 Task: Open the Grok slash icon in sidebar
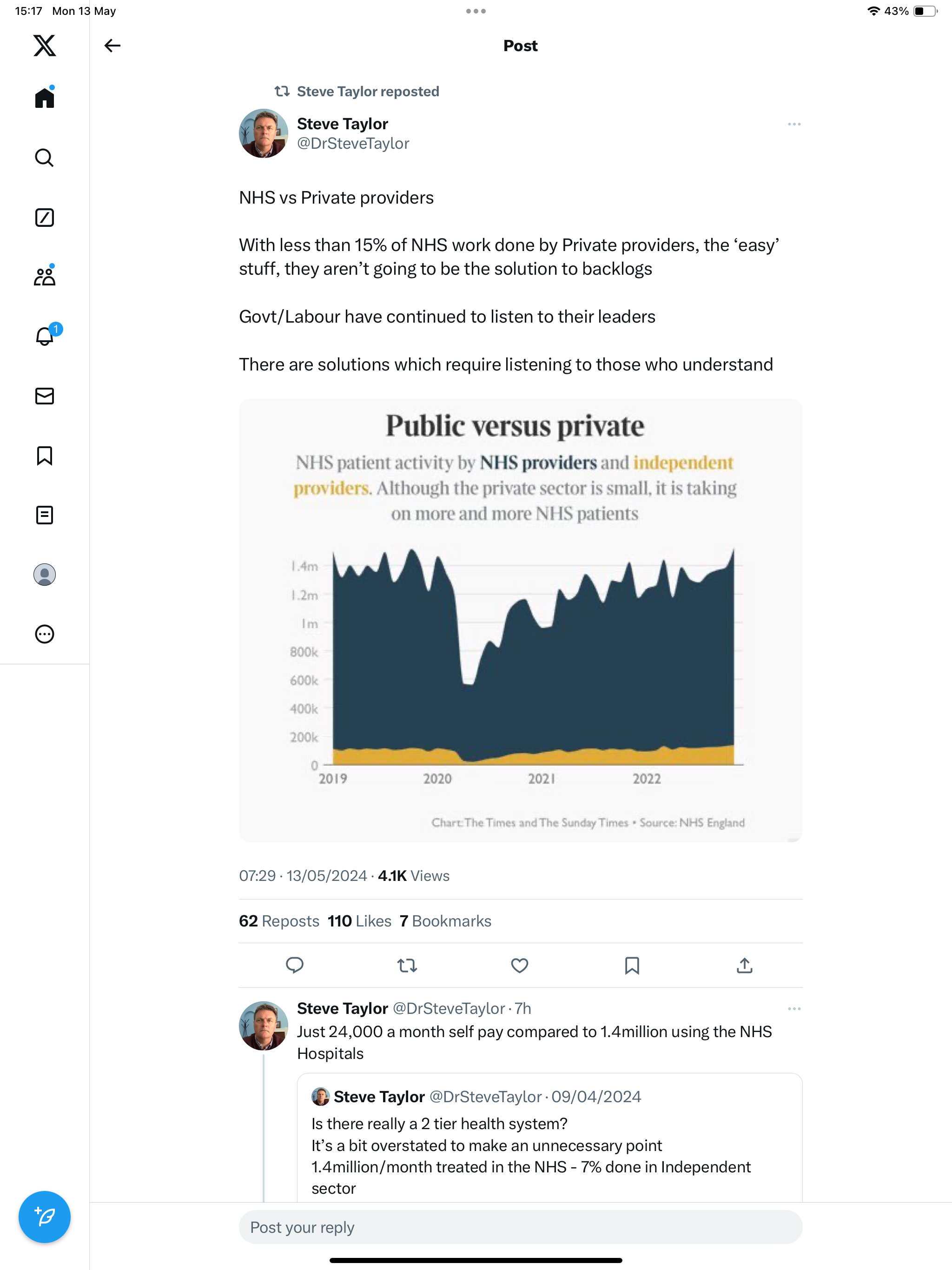44,218
